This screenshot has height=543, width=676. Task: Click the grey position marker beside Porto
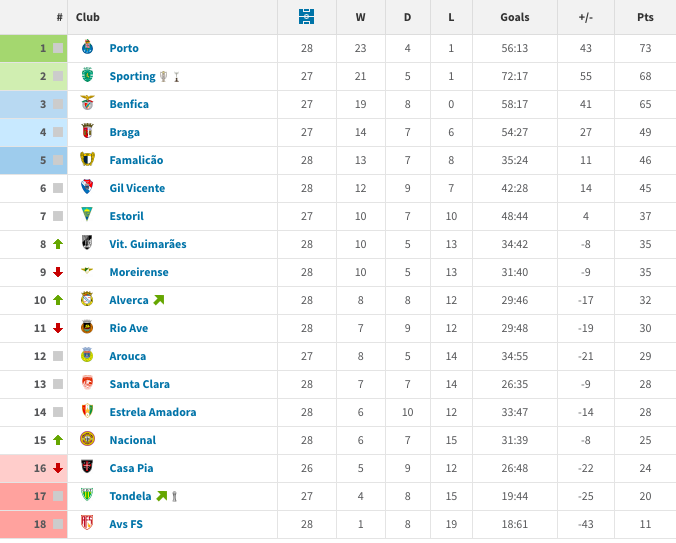point(58,48)
